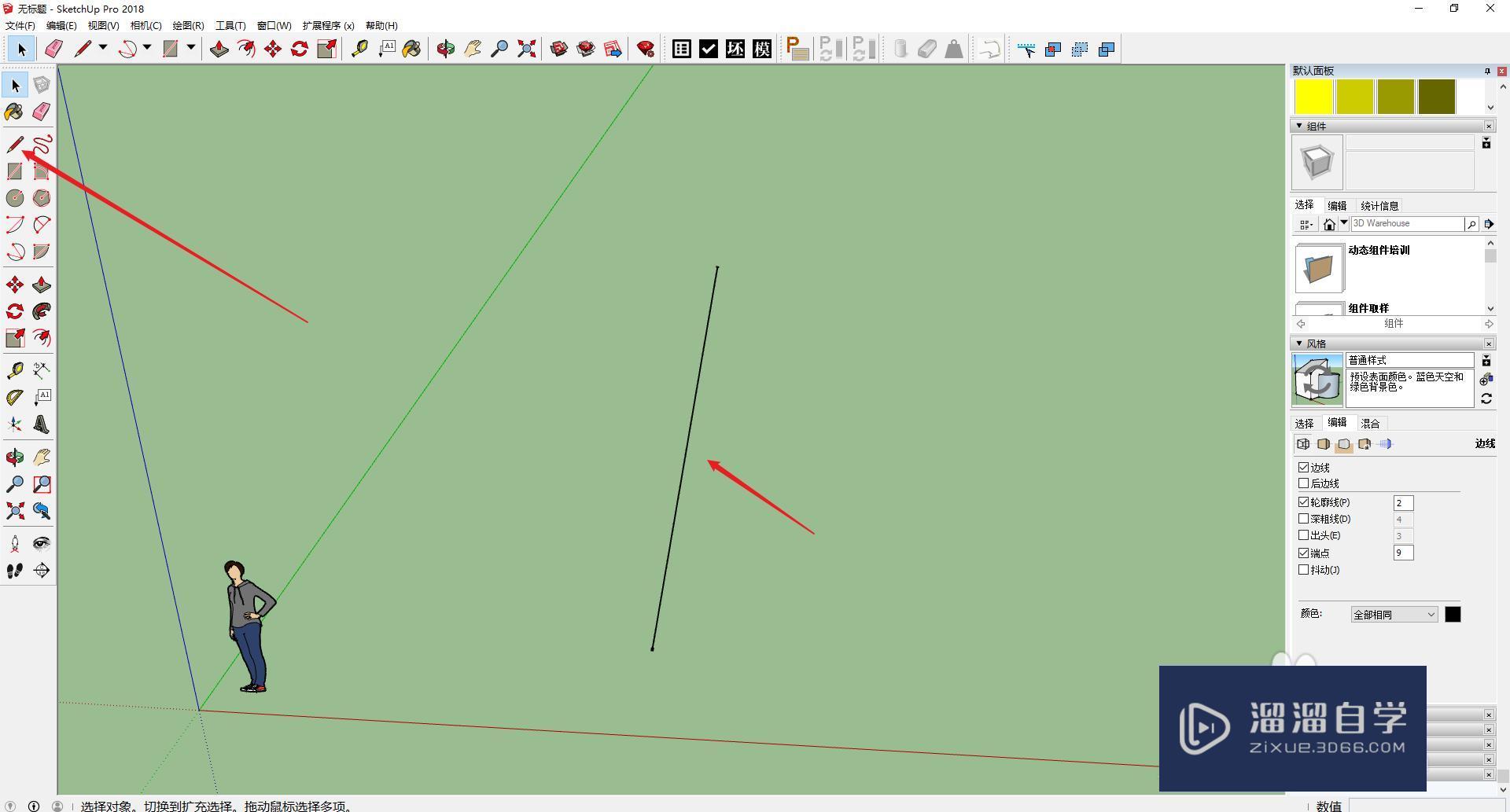The height and width of the screenshot is (812, 1510).
Task: Select the 3D Text tool
Action: coord(42,425)
